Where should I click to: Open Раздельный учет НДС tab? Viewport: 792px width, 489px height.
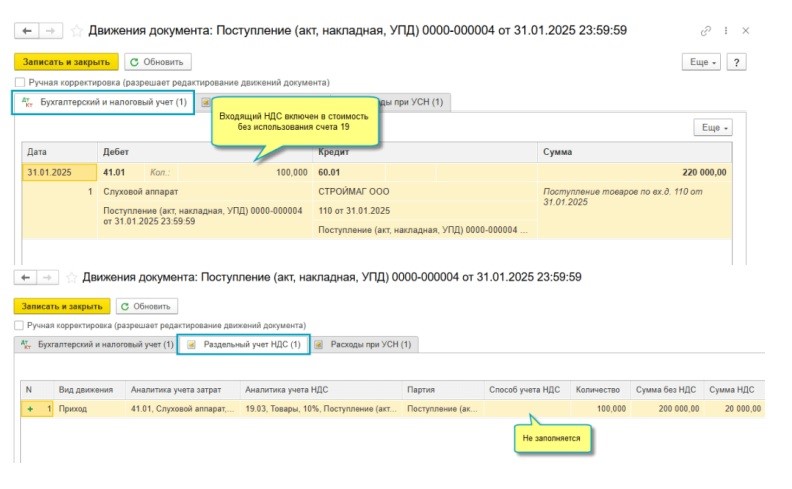pos(244,344)
